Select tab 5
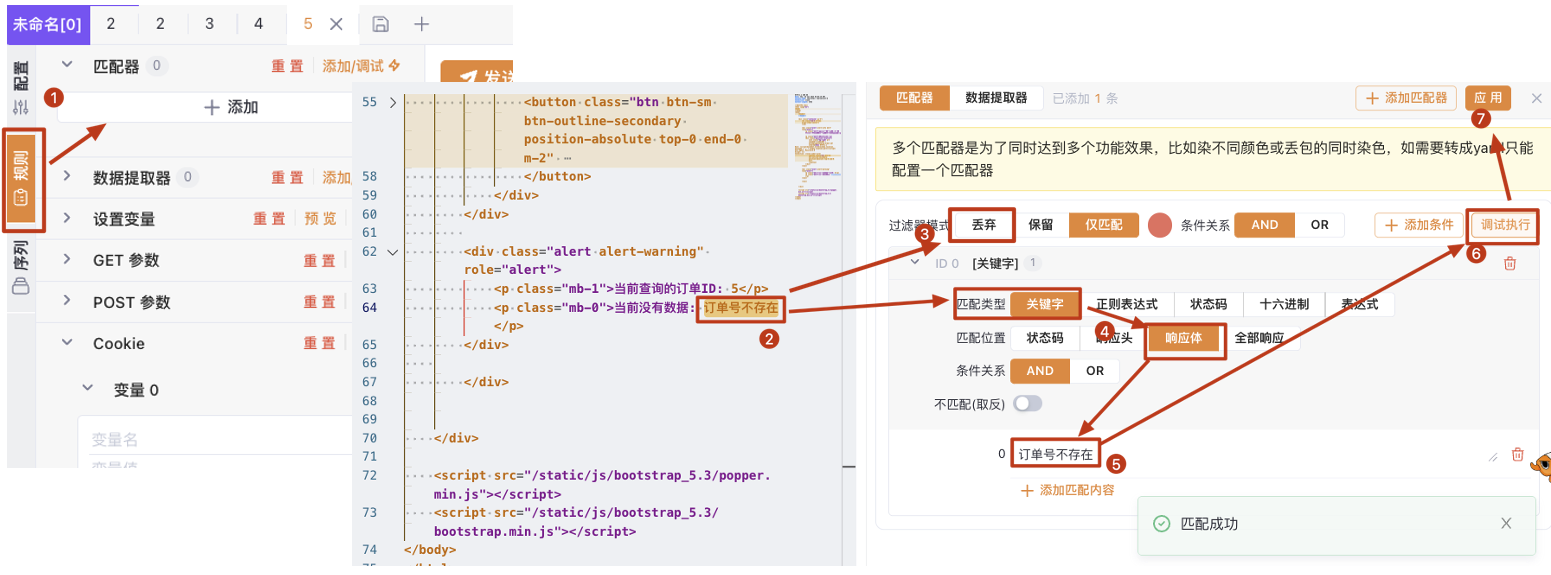 (308, 23)
